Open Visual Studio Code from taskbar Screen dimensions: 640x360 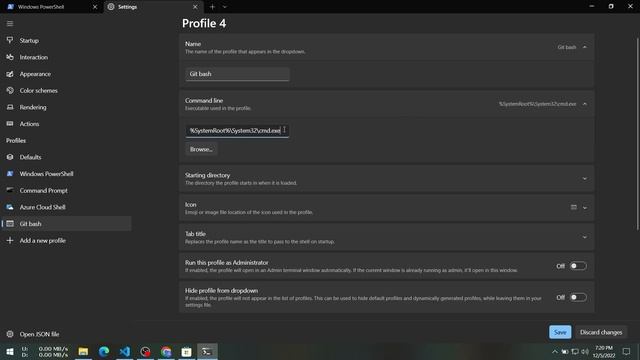click(125, 351)
